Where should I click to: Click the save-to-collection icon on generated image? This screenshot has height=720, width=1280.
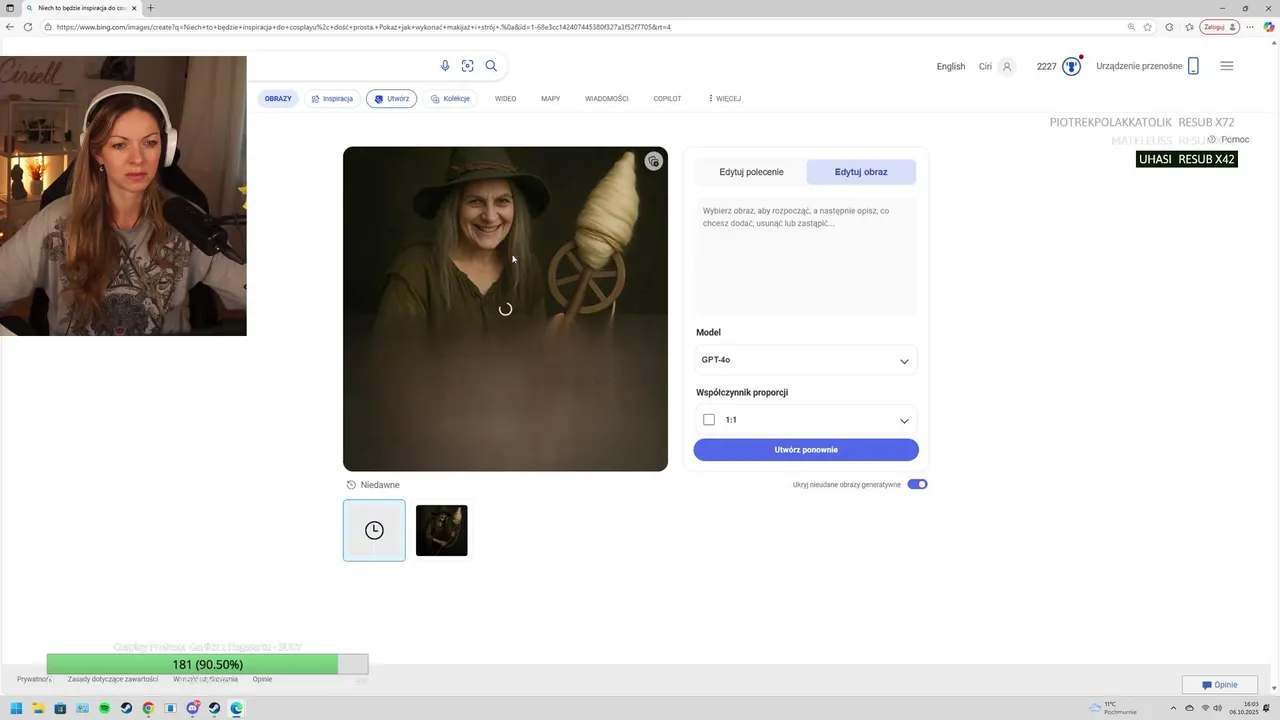point(653,161)
